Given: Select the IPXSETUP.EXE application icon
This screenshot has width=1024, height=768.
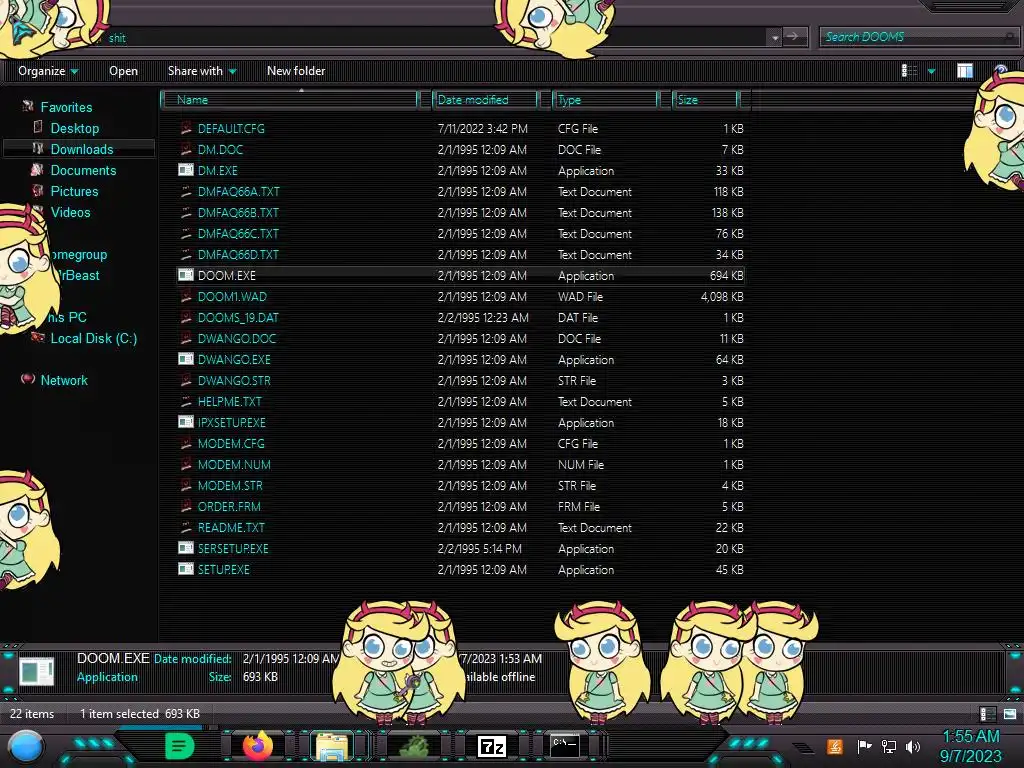Looking at the screenshot, I should click(x=185, y=422).
